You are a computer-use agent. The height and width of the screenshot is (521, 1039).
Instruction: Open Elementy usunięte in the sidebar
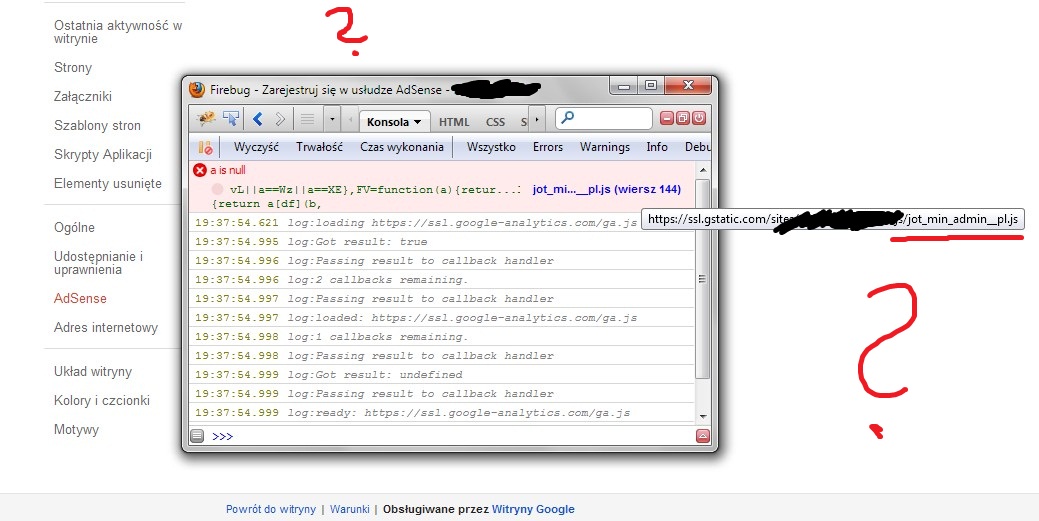pyautogui.click(x=107, y=184)
